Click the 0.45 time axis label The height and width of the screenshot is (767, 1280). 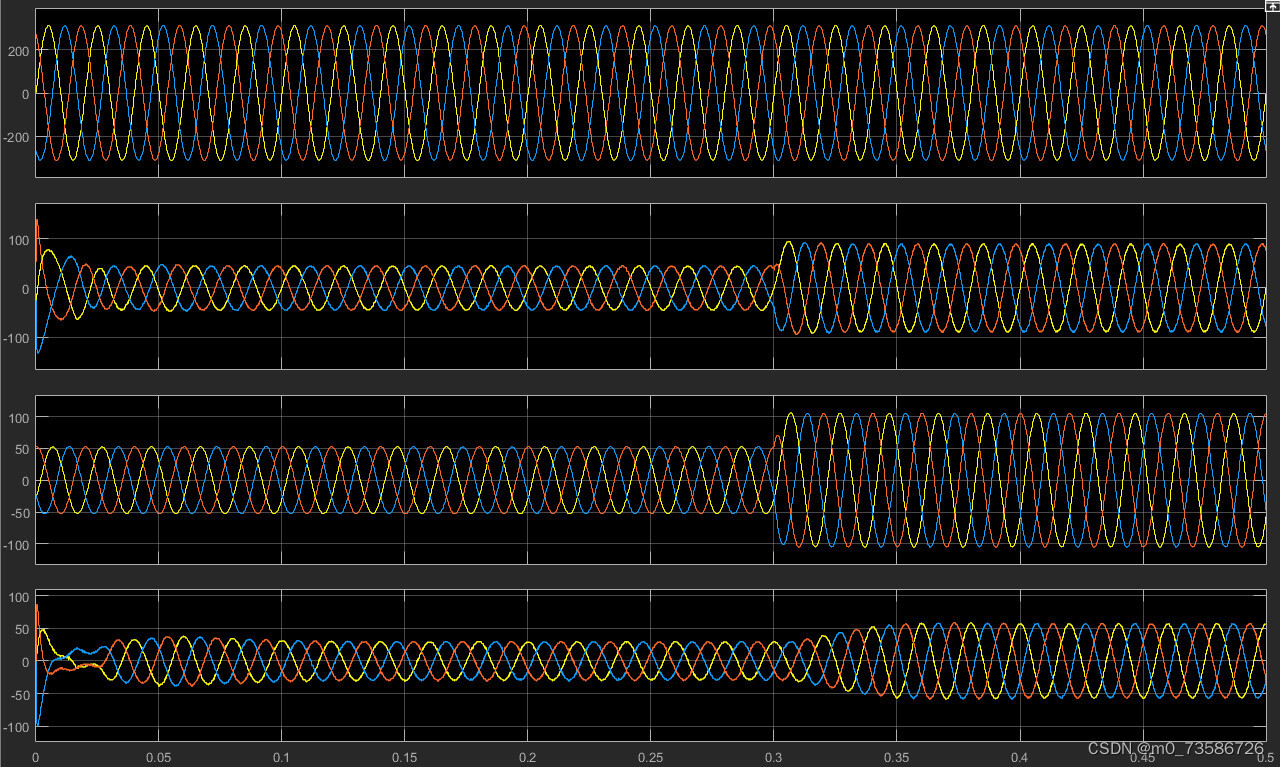(1143, 758)
